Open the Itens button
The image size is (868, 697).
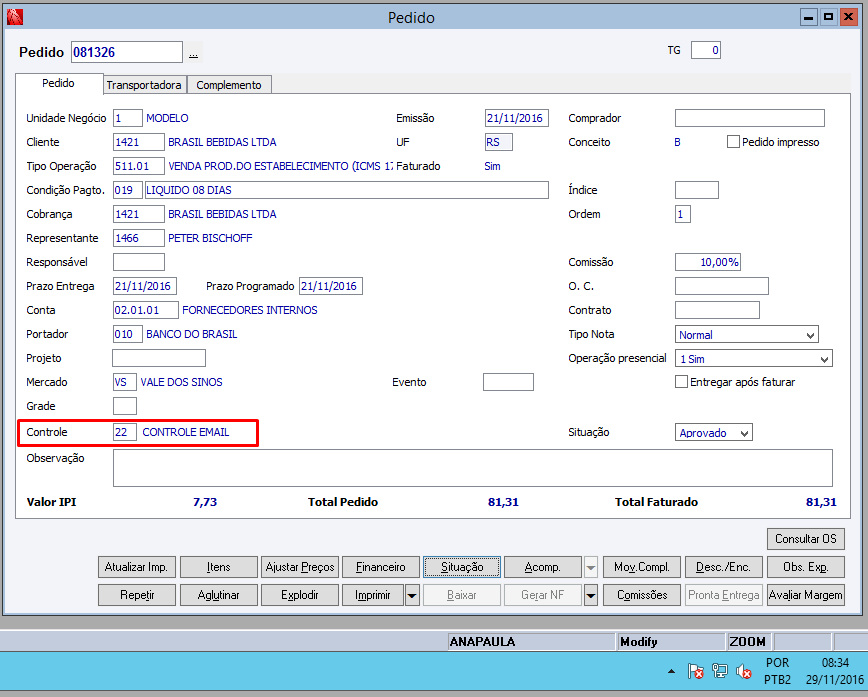click(219, 567)
